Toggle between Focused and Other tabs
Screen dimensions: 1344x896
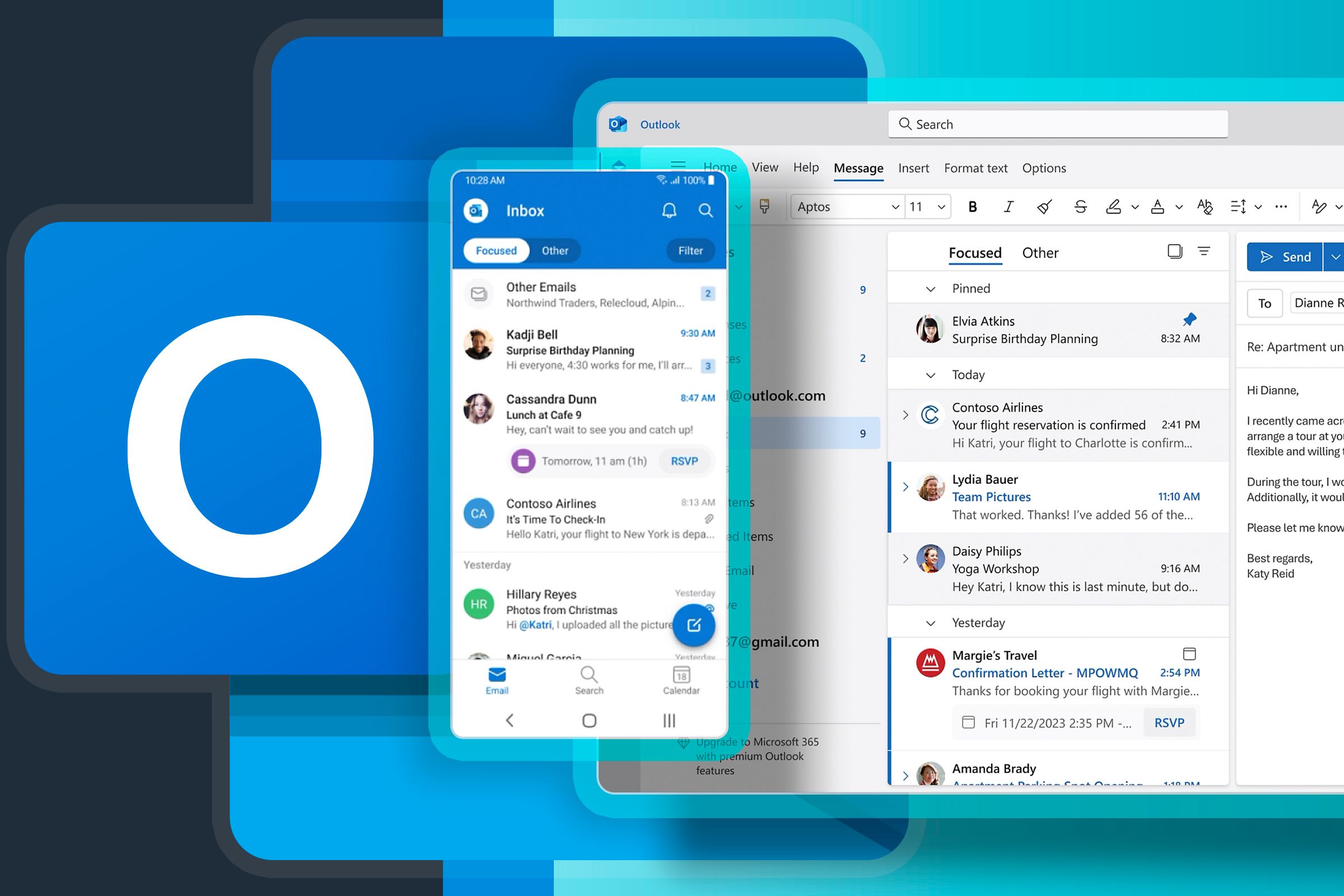click(x=1040, y=252)
